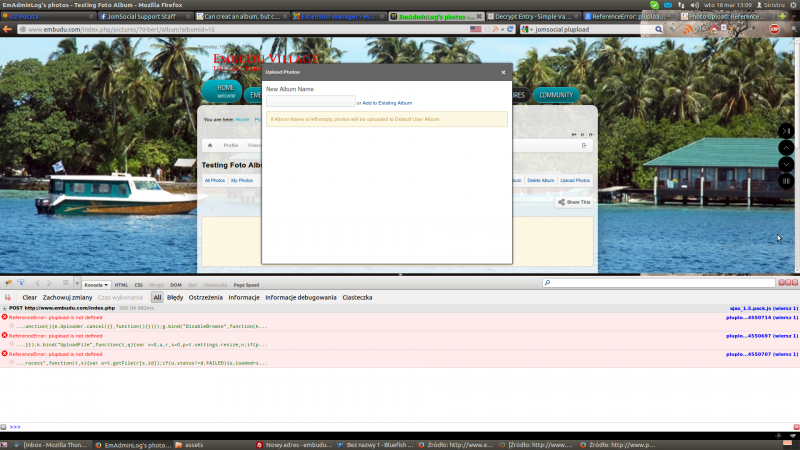Click the logout icon in community toolbar
The height and width of the screenshot is (450, 800).
point(584,145)
